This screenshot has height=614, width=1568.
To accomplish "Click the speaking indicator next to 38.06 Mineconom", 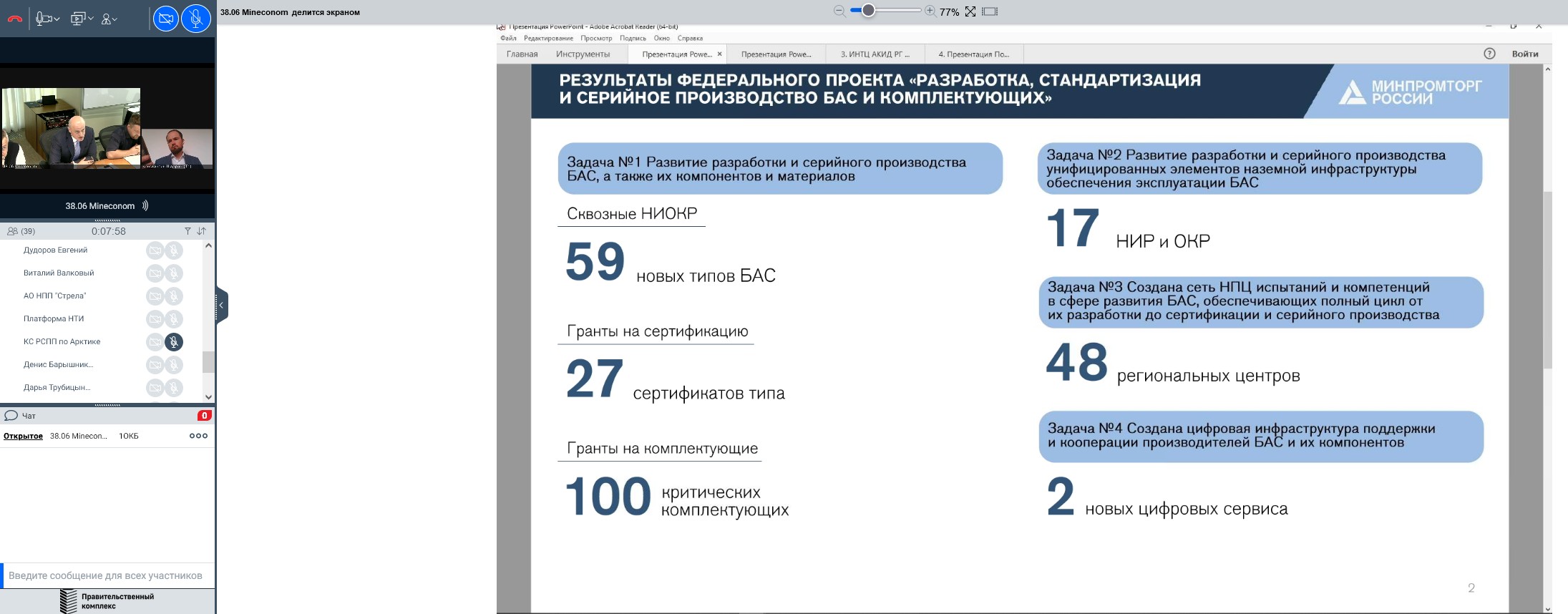I will click(x=145, y=205).
